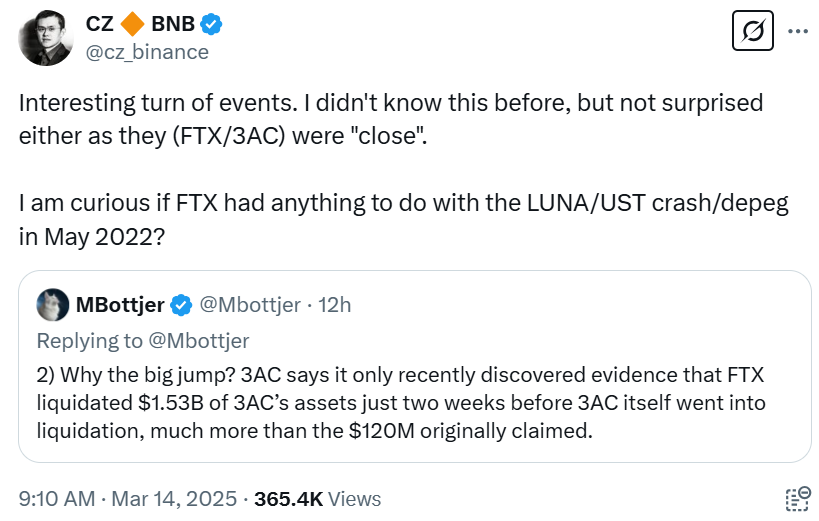Image resolution: width=819 pixels, height=521 pixels.
Task: Click CZ's blue verified badge
Action: pyautogui.click(x=211, y=24)
